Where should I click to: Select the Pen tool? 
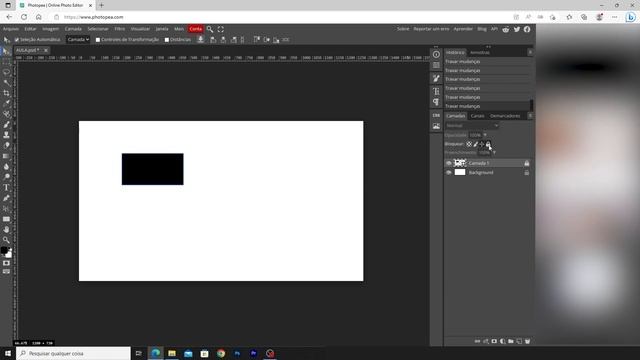point(6,198)
